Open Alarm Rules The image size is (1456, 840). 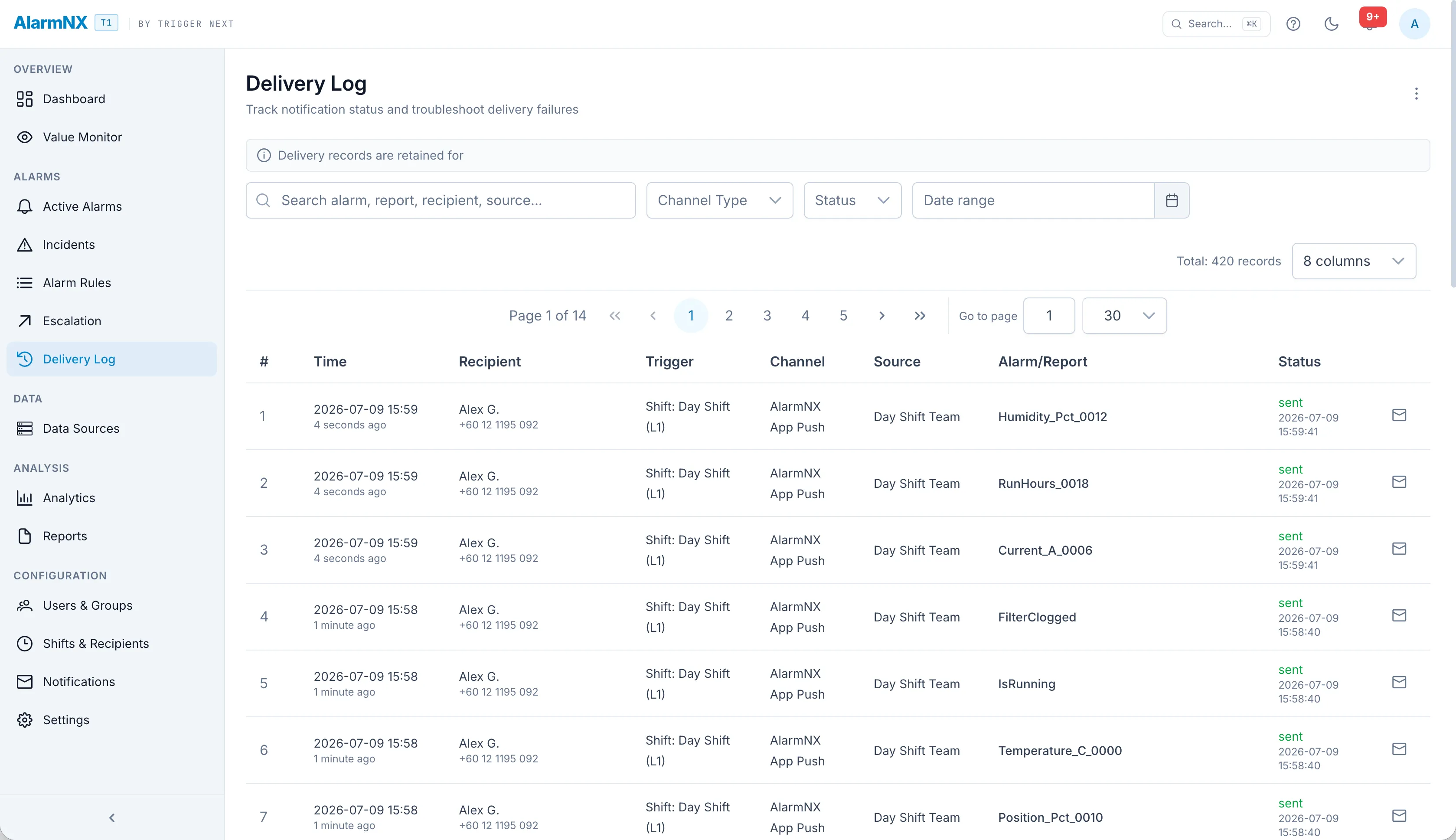coord(111,283)
